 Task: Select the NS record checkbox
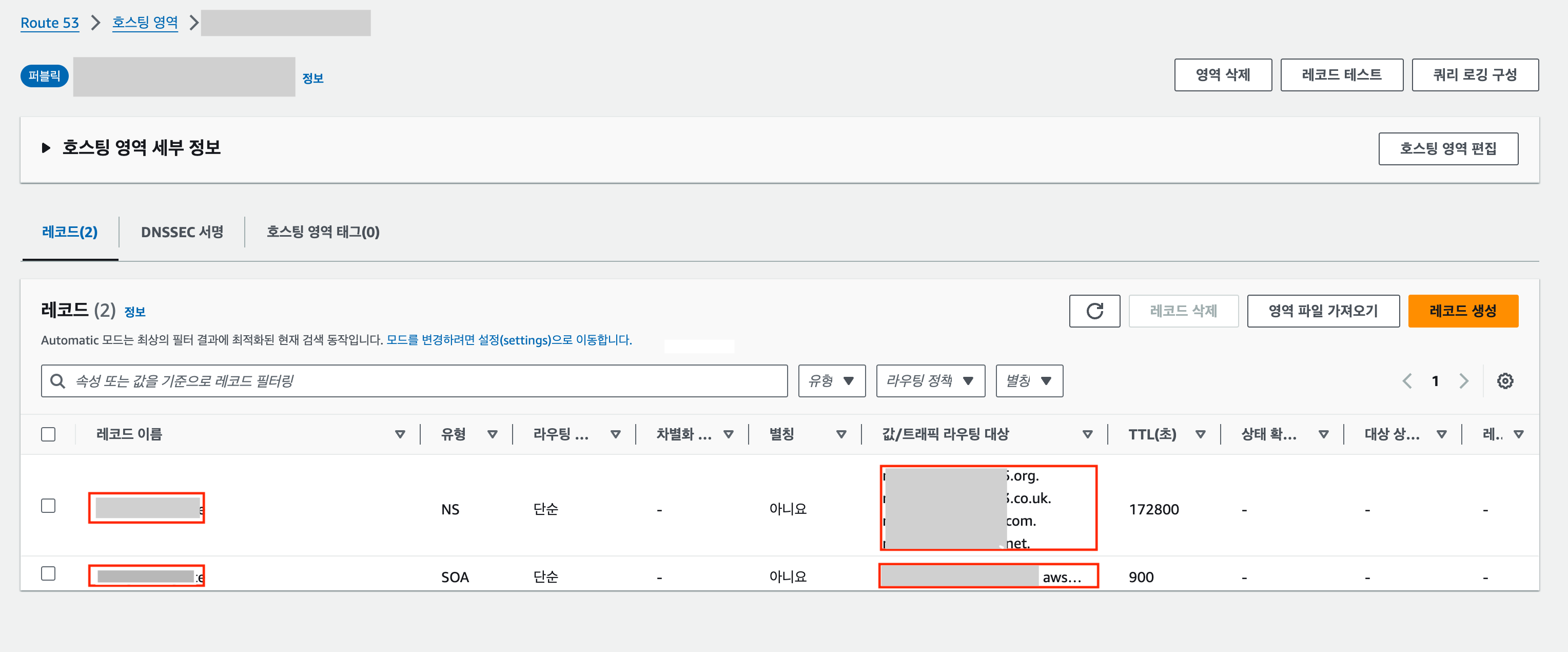(x=48, y=506)
